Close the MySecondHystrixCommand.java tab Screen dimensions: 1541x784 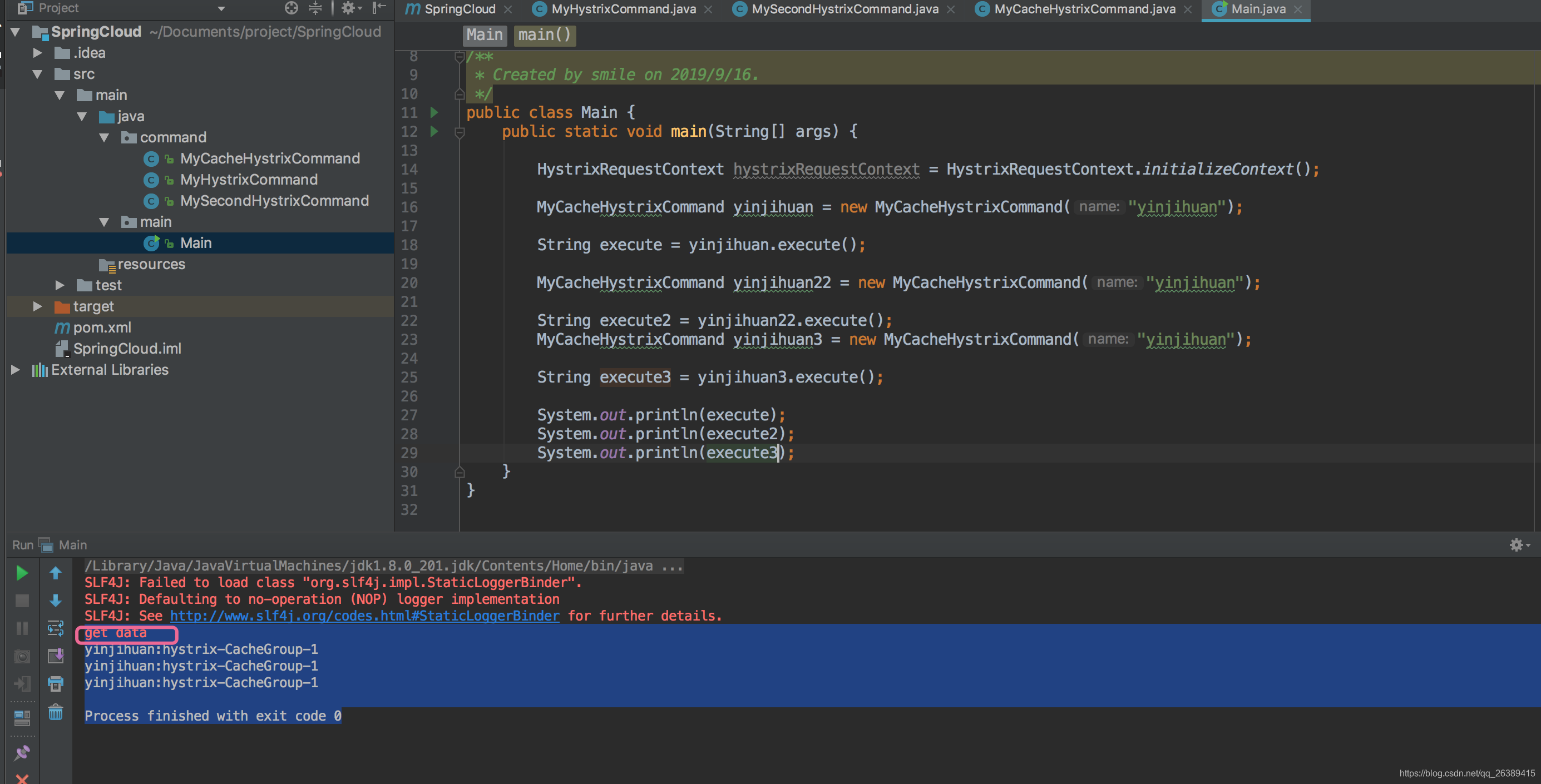coord(951,9)
